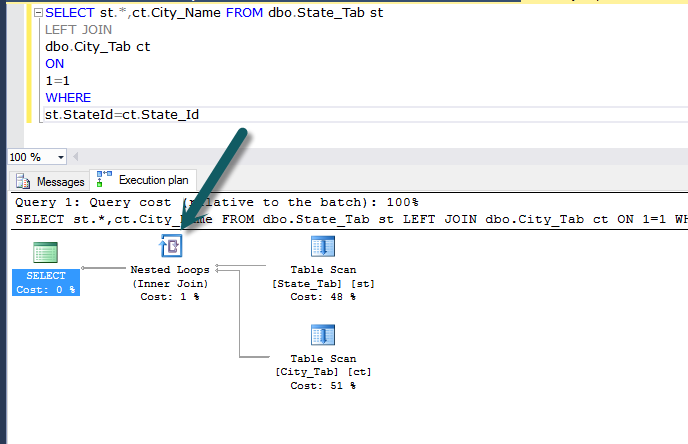Image resolution: width=688 pixels, height=444 pixels.
Task: Click the Messages tab icon
Action: pyautogui.click(x=23, y=181)
